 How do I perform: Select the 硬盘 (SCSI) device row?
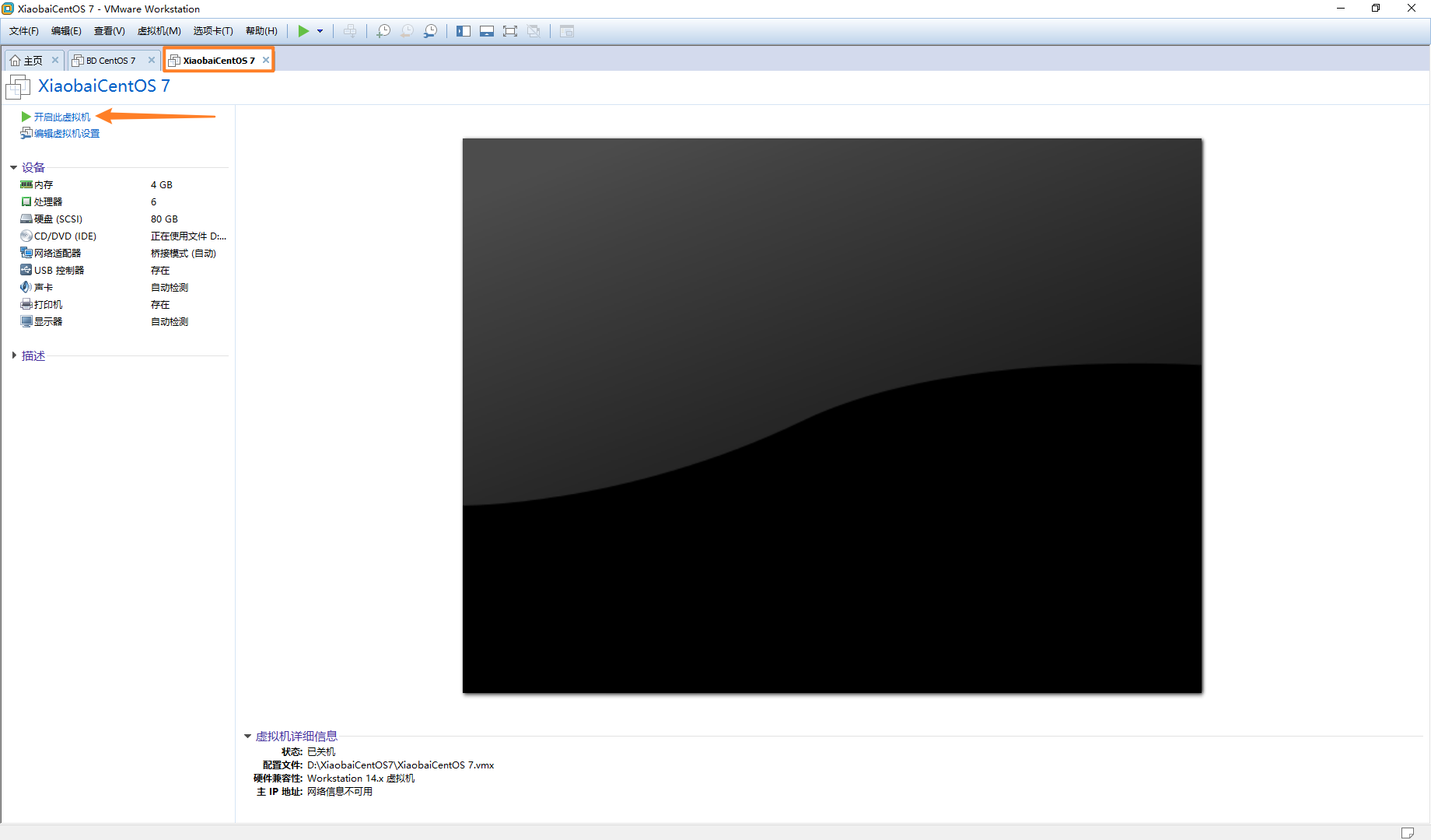[123, 219]
